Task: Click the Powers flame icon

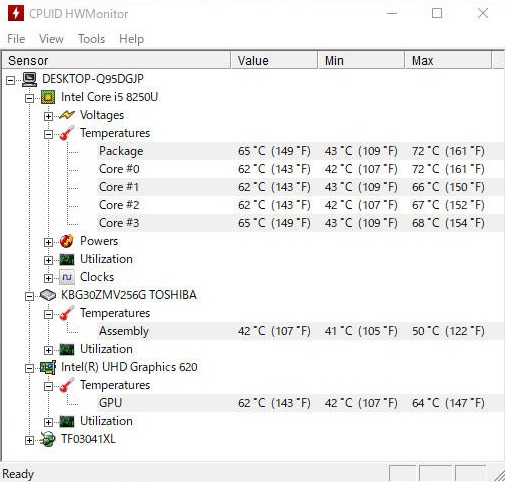Action: (67, 241)
